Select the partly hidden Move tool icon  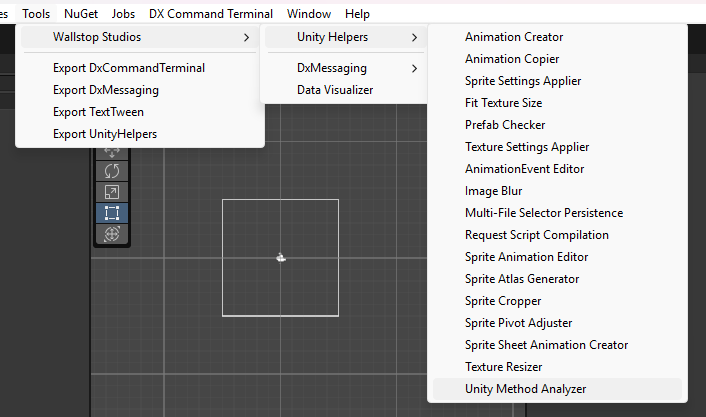(x=112, y=153)
